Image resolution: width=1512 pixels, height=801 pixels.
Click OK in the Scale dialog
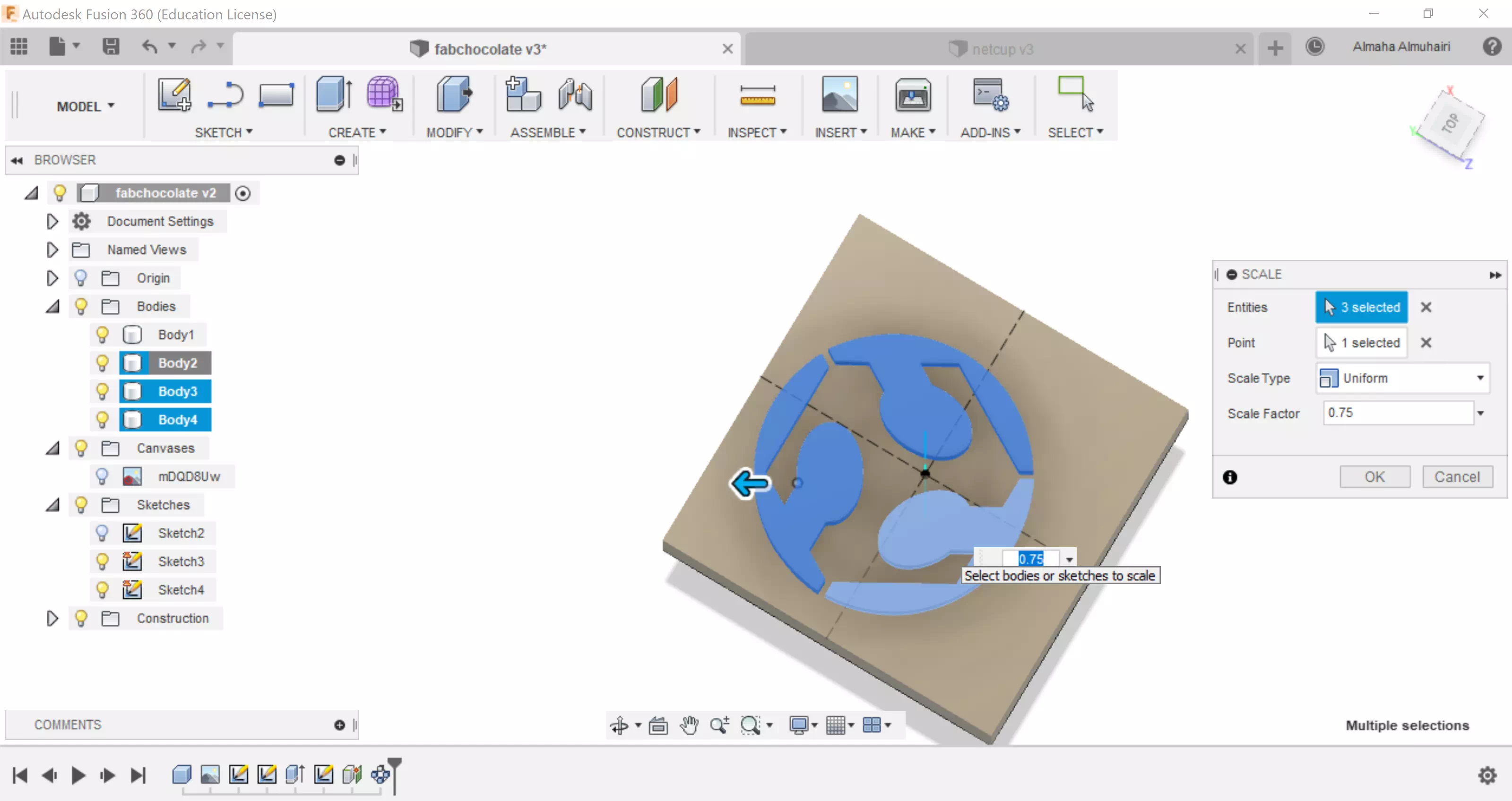point(1374,476)
